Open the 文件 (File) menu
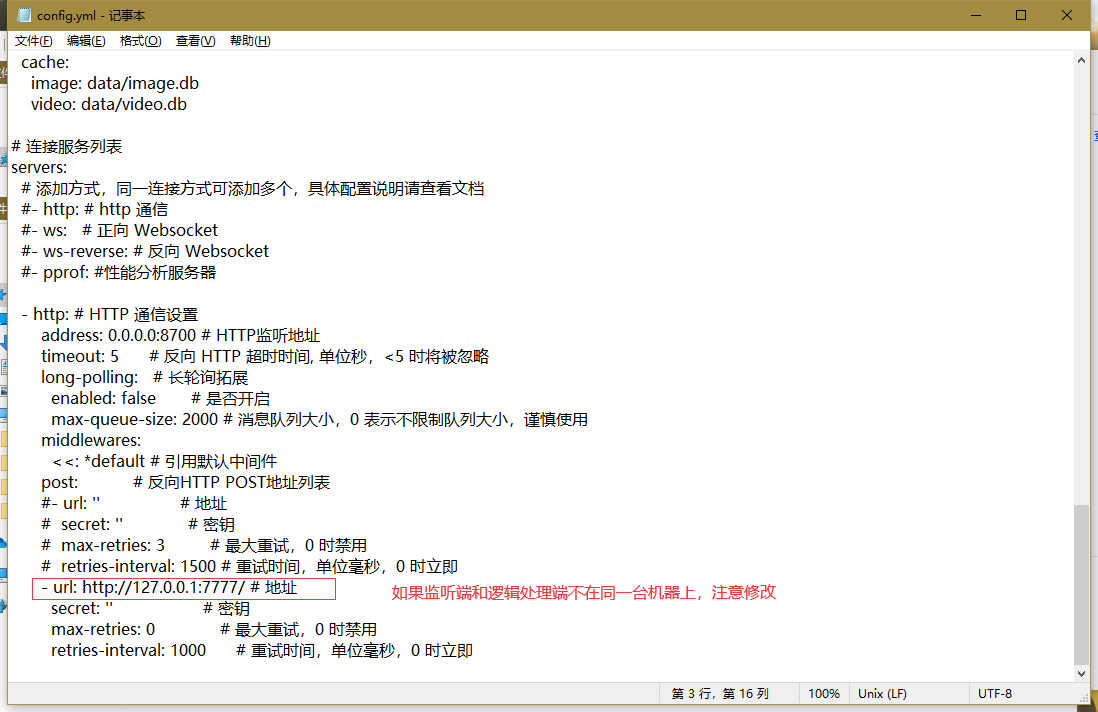The image size is (1098, 712). click(x=33, y=41)
